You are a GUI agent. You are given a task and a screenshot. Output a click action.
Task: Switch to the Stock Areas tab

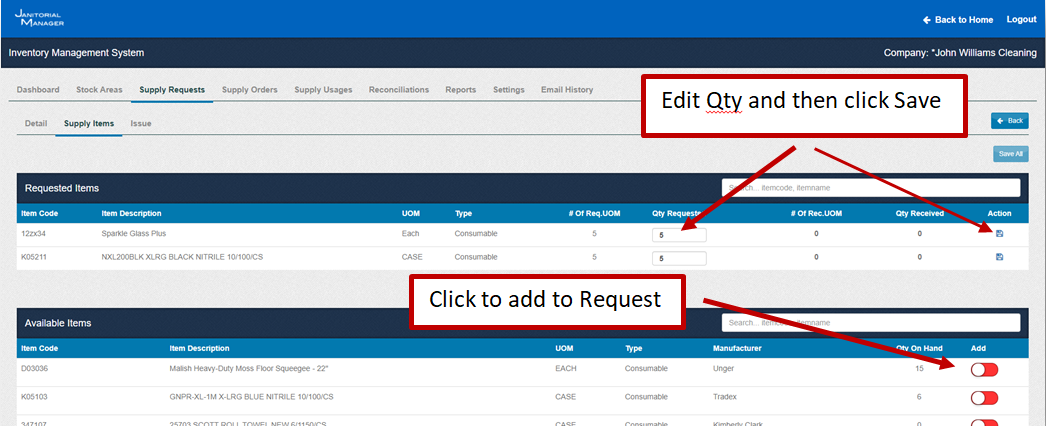coord(99,90)
